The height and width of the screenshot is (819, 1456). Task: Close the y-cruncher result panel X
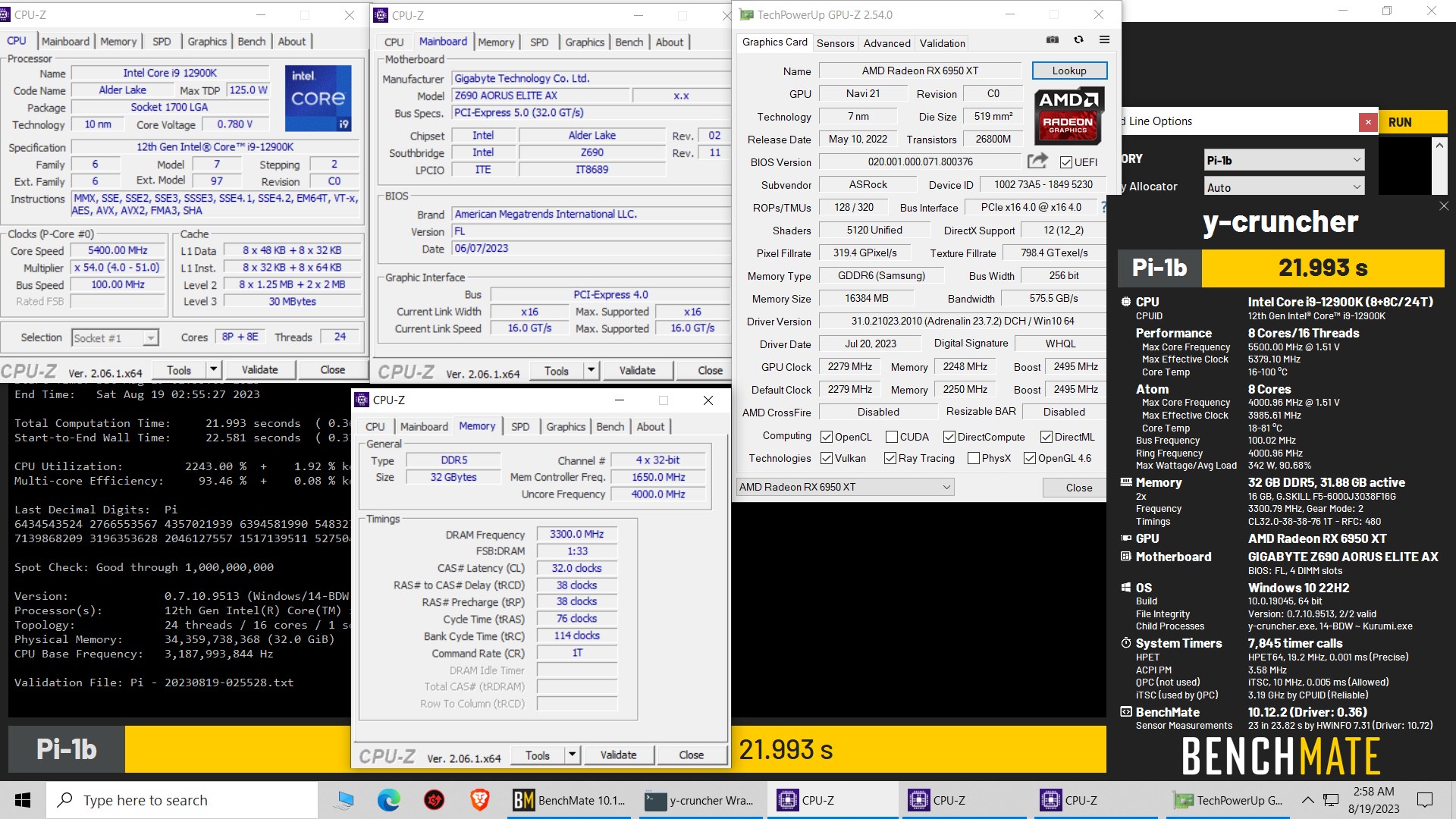coord(1444,206)
